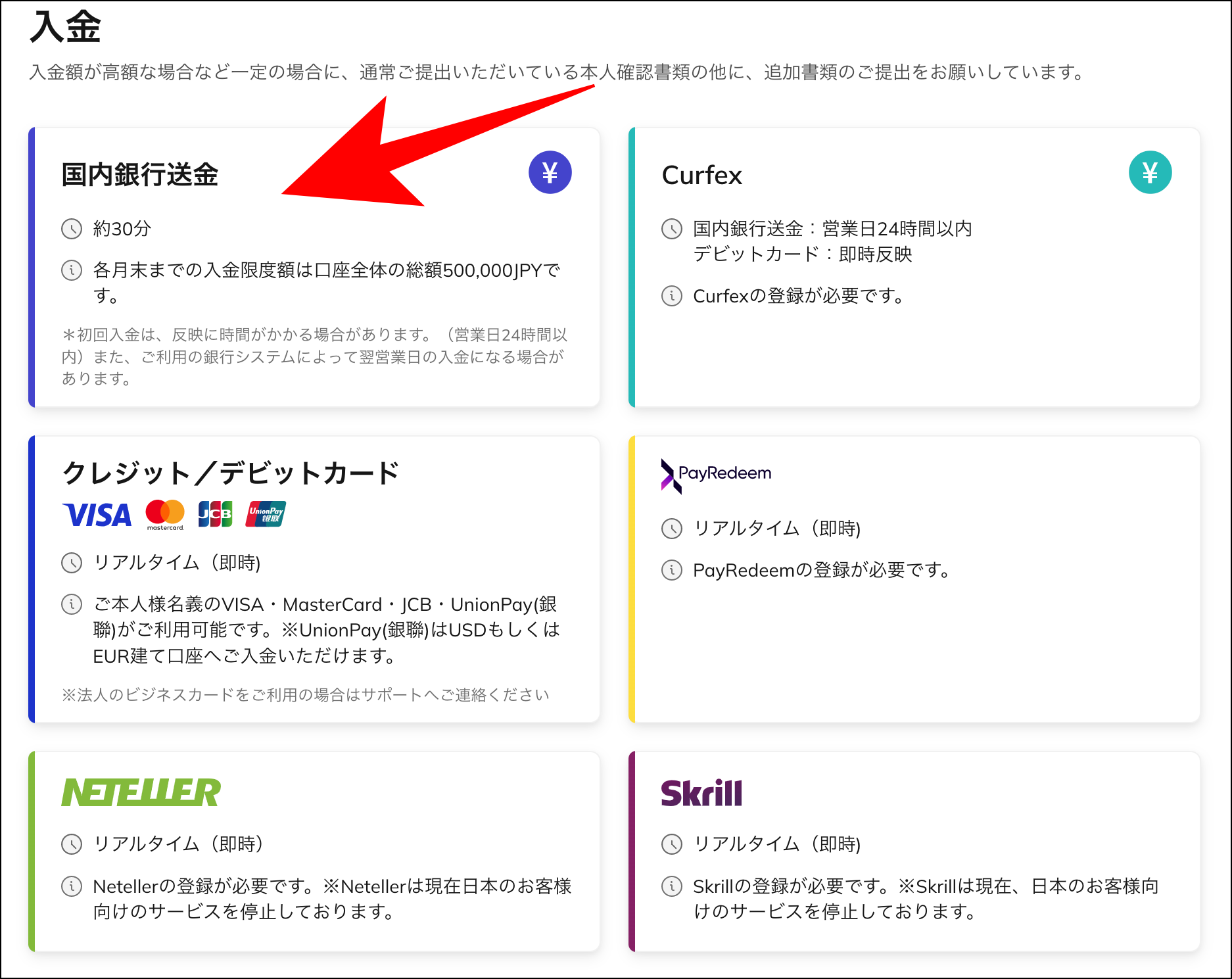Viewport: 1232px width, 979px height.
Task: Click the Skrill logo
Action: [702, 793]
